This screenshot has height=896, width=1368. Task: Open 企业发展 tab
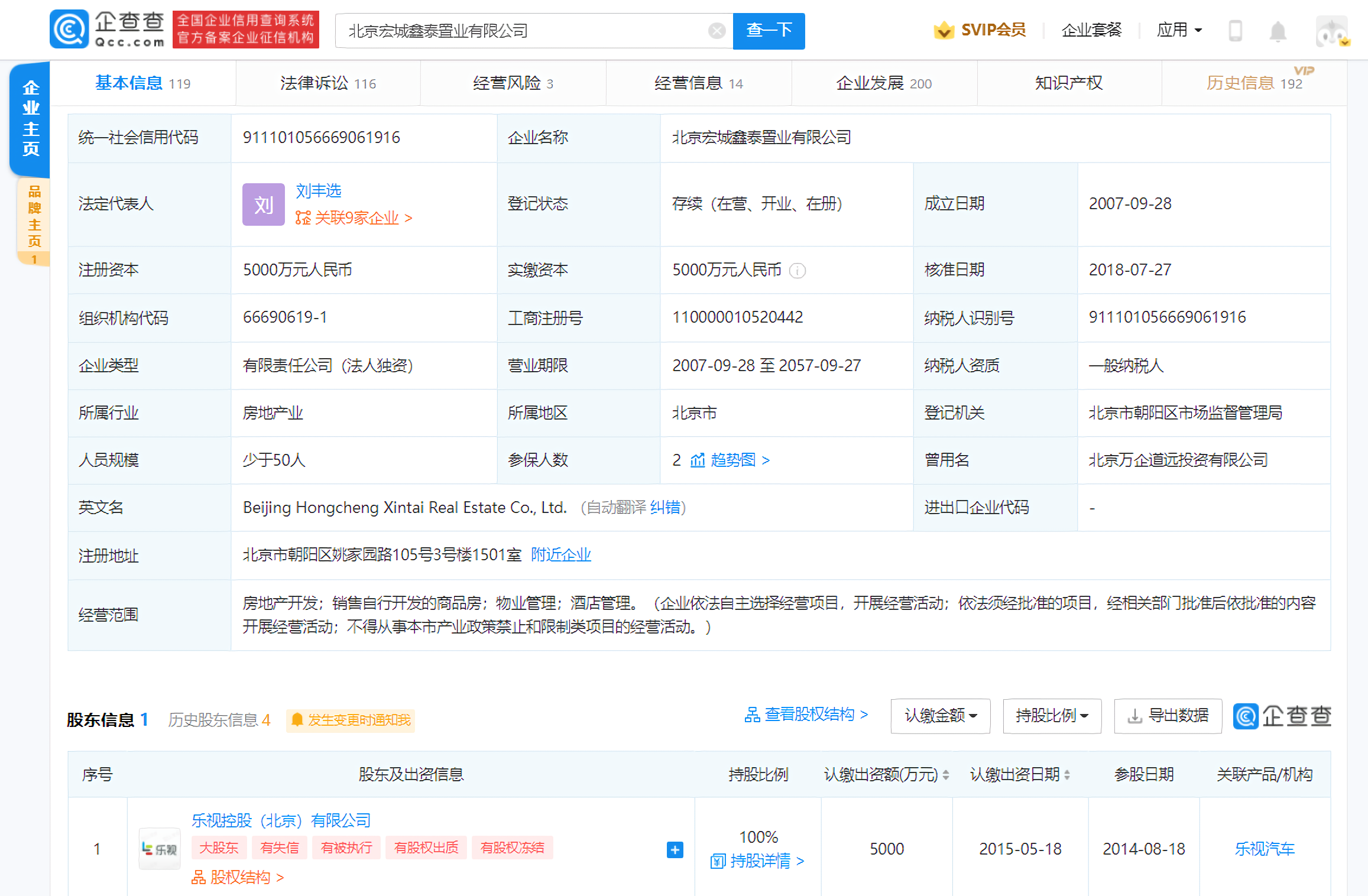point(884,83)
